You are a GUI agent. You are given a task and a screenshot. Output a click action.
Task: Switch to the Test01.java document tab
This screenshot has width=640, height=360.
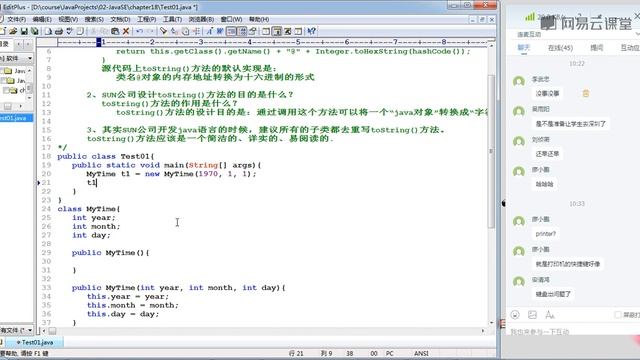[x=35, y=342]
